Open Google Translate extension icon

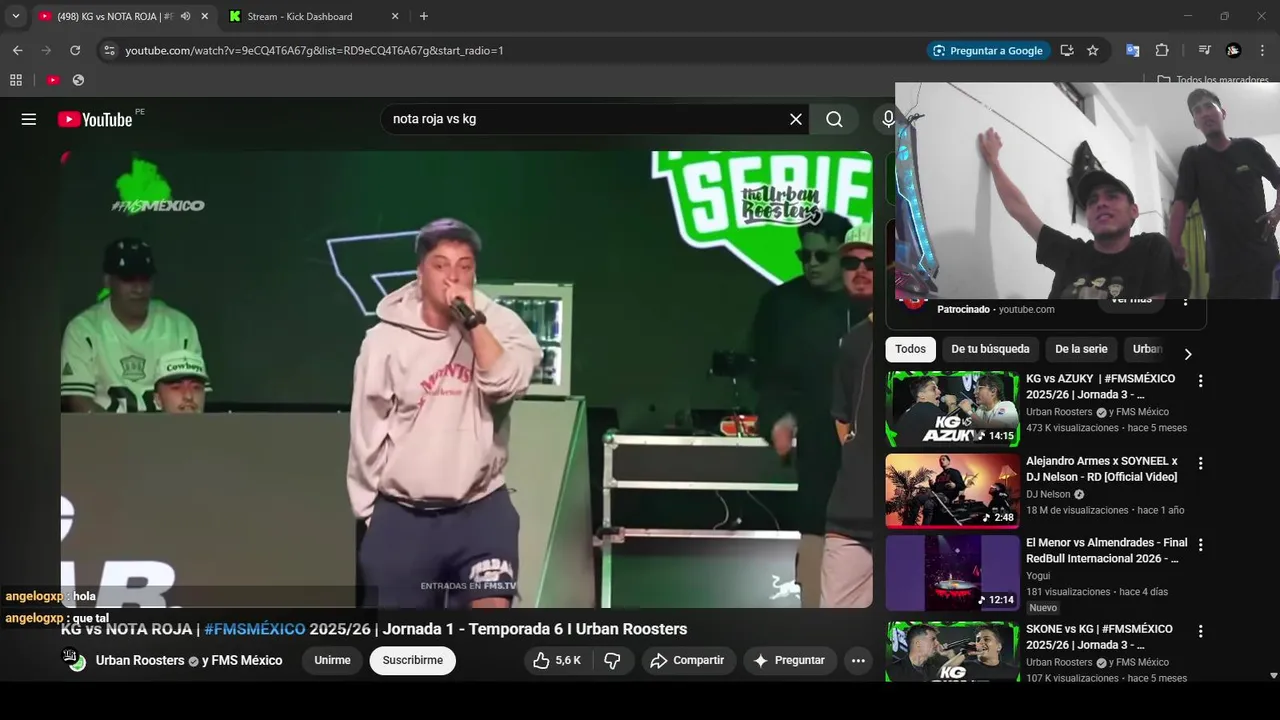(x=1133, y=50)
